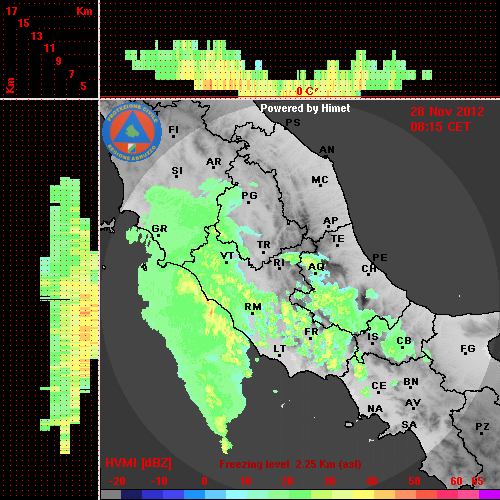The width and height of the screenshot is (500, 500).
Task: Click the IS city label
Action: (x=373, y=337)
